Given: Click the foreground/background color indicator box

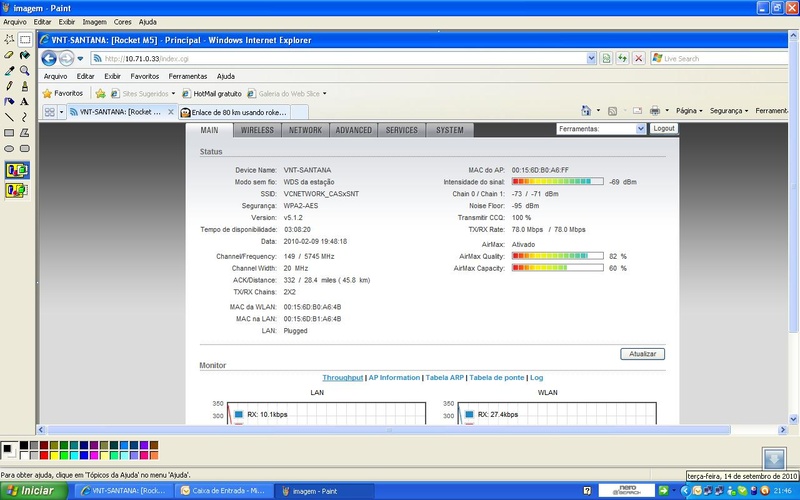Looking at the screenshot, I should [9, 451].
